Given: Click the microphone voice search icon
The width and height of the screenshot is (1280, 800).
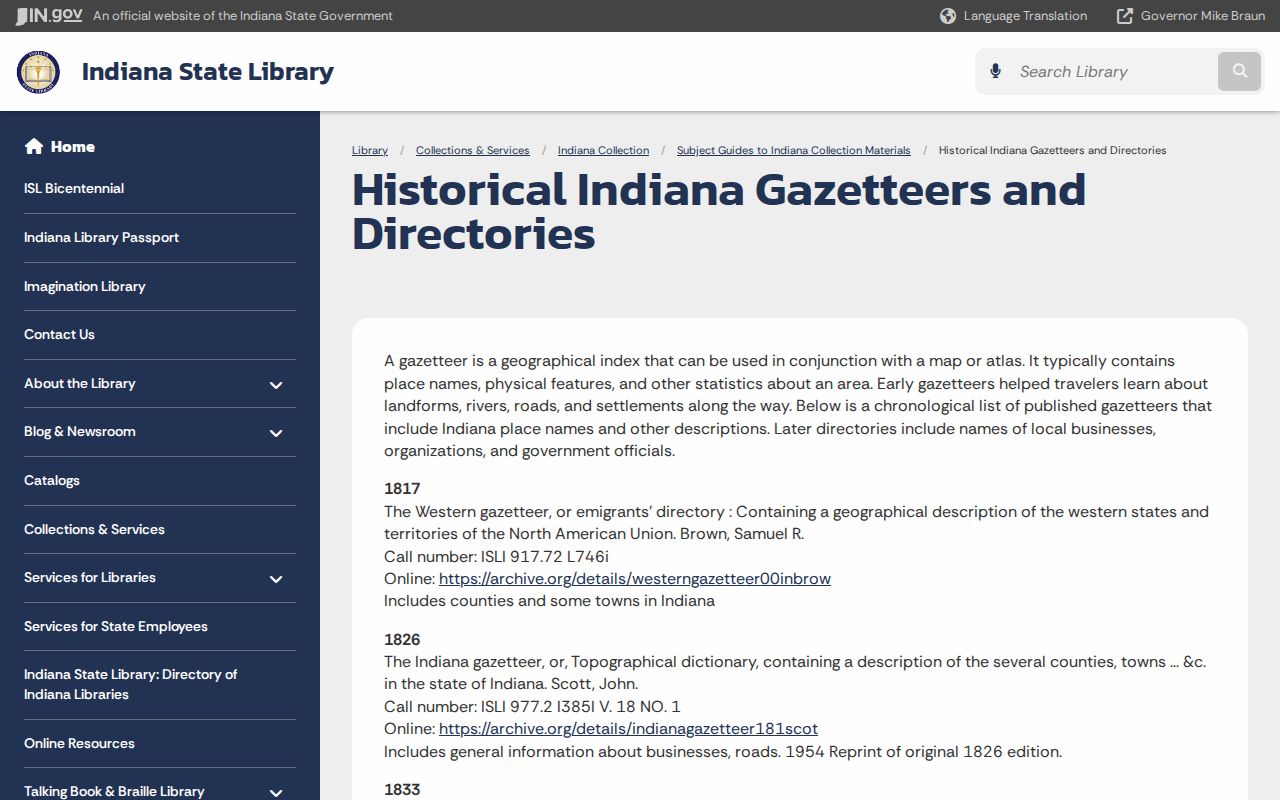Looking at the screenshot, I should 995,71.
